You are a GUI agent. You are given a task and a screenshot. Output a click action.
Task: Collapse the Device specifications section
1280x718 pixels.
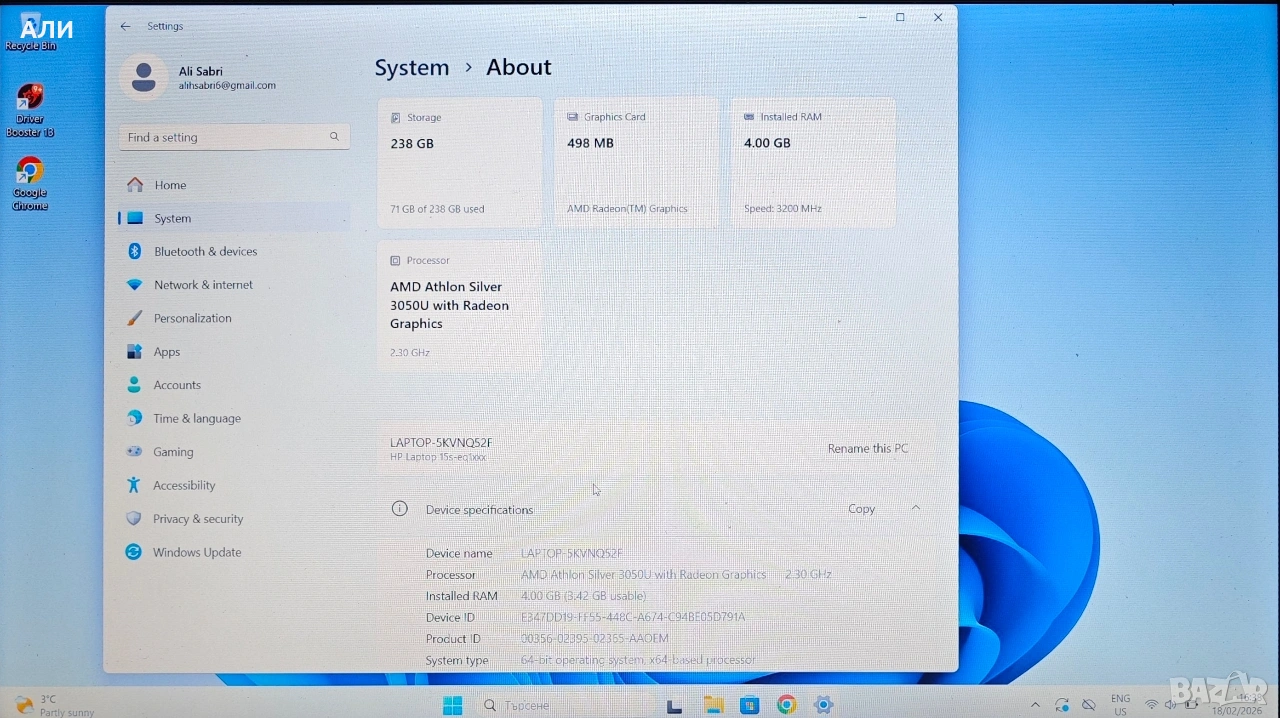(916, 508)
